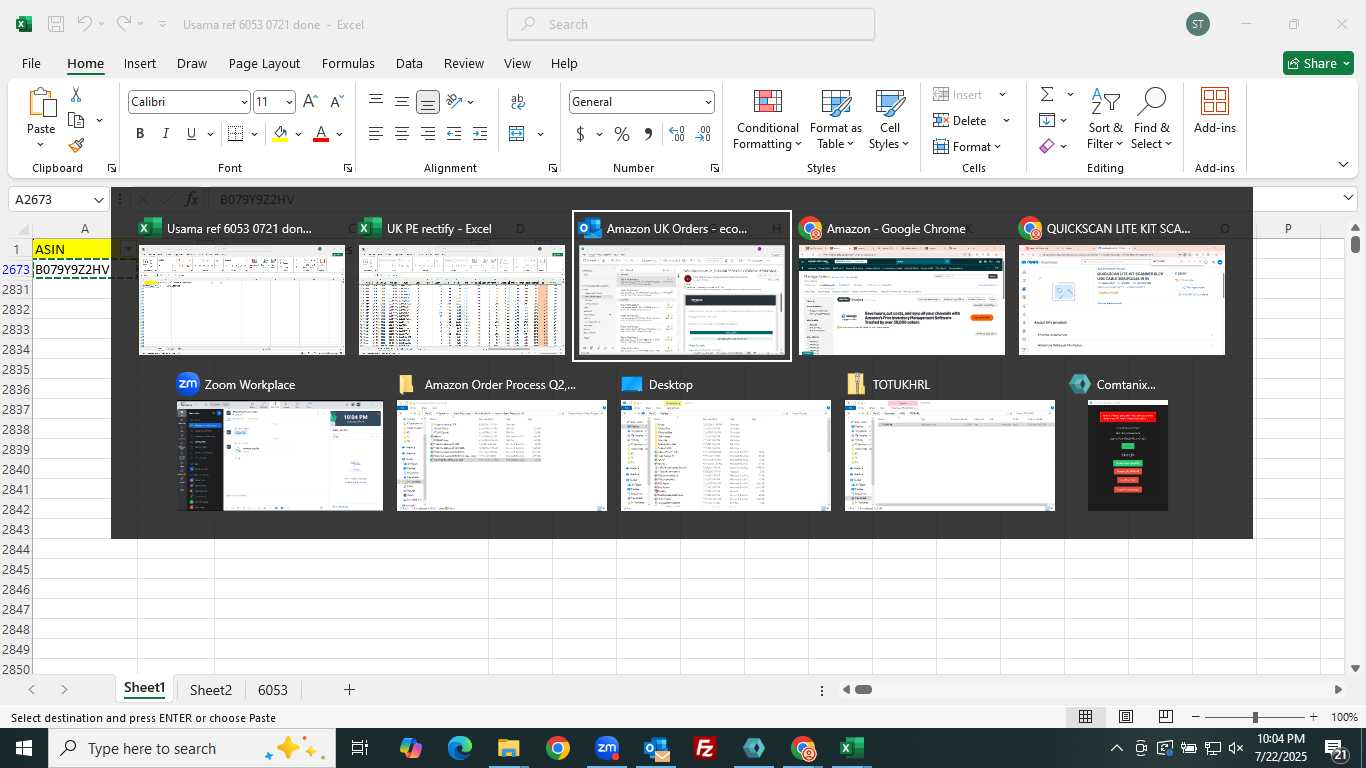Click the Delete cells button
Screen dimensions: 1366x768
point(960,120)
